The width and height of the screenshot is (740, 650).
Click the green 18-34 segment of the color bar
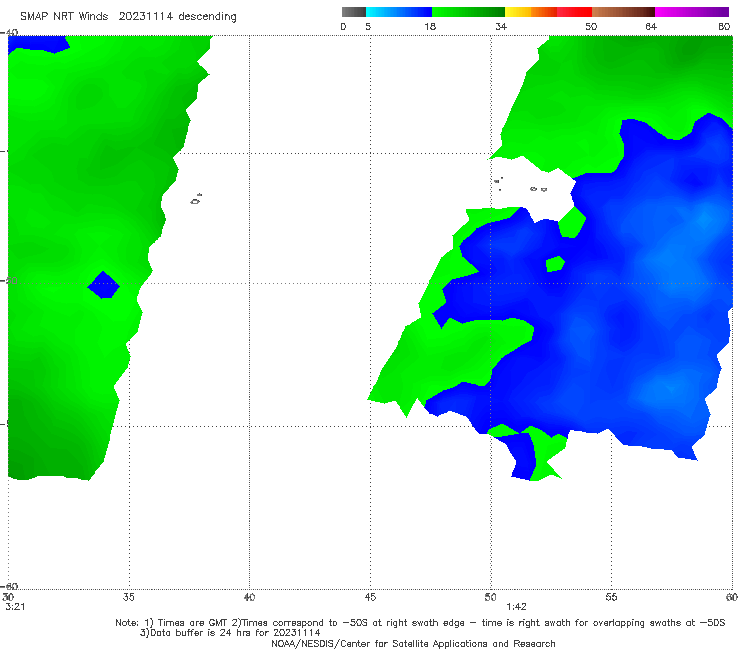pyautogui.click(x=468, y=12)
